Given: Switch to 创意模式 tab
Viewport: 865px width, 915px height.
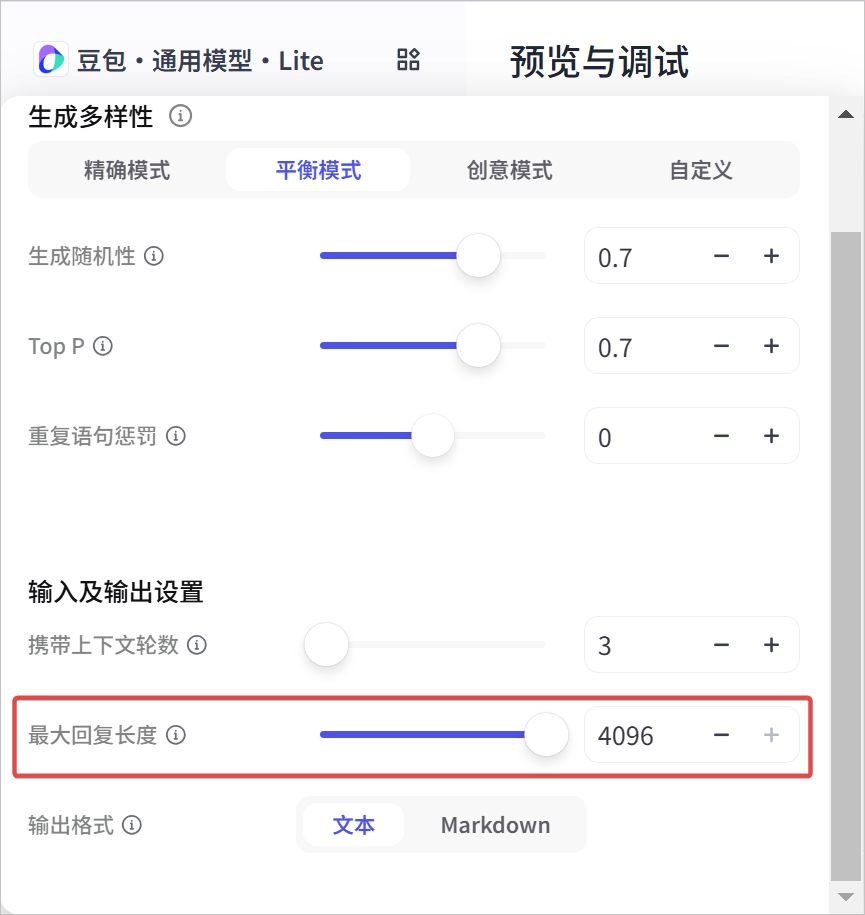Looking at the screenshot, I should click(510, 170).
